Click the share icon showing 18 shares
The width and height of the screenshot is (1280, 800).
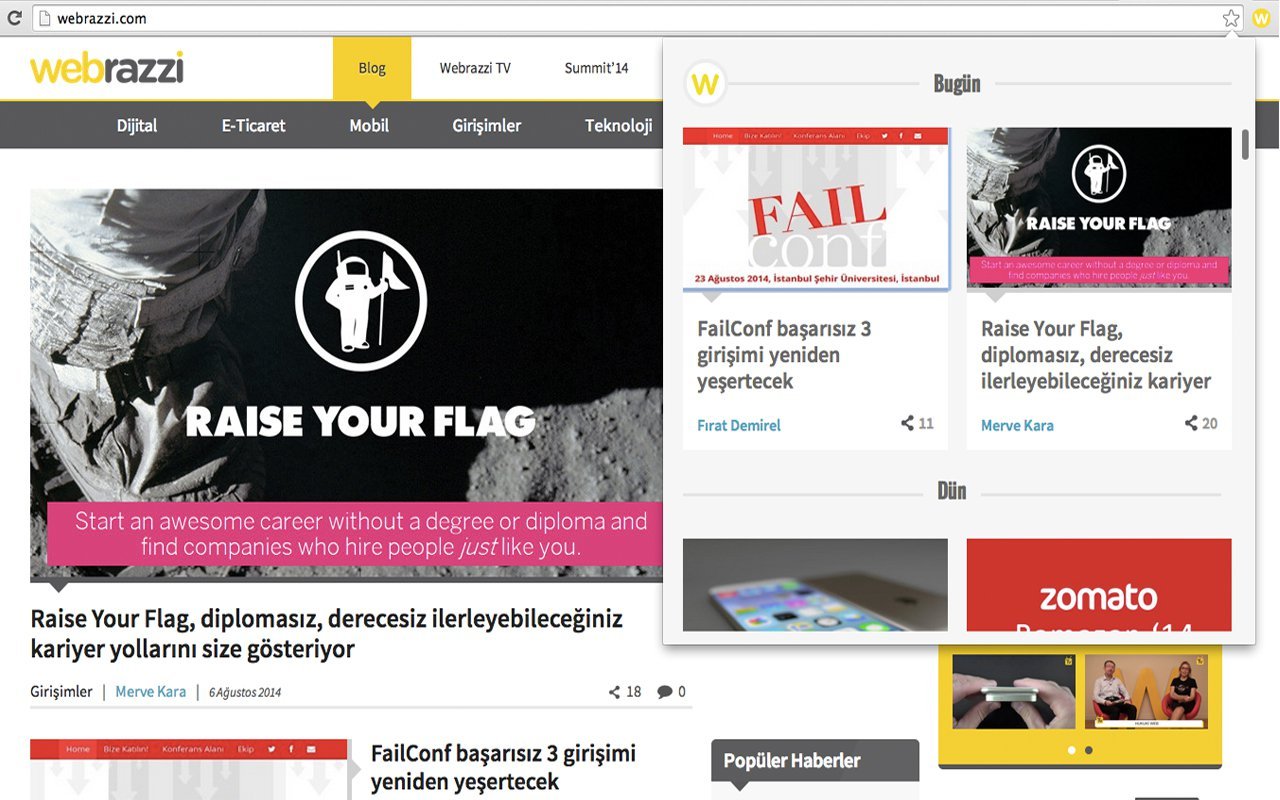(x=615, y=692)
